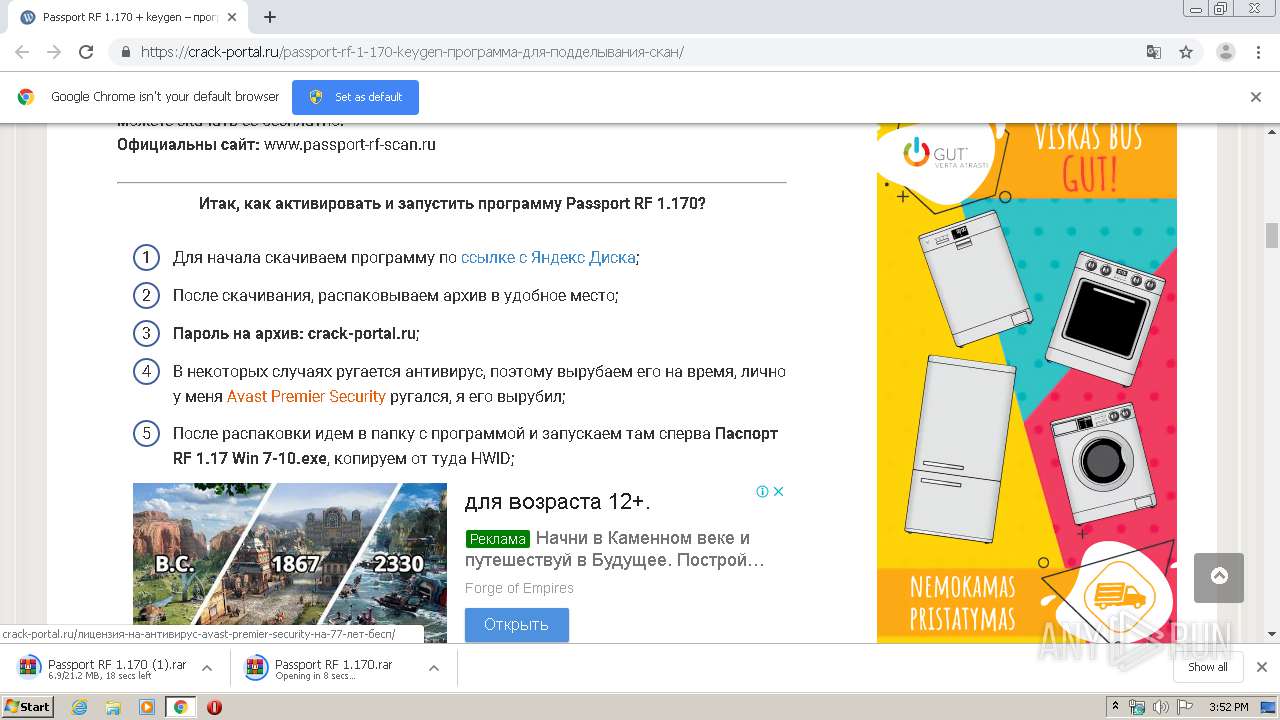
Task: Open the Windows Start menu
Action: [28, 706]
